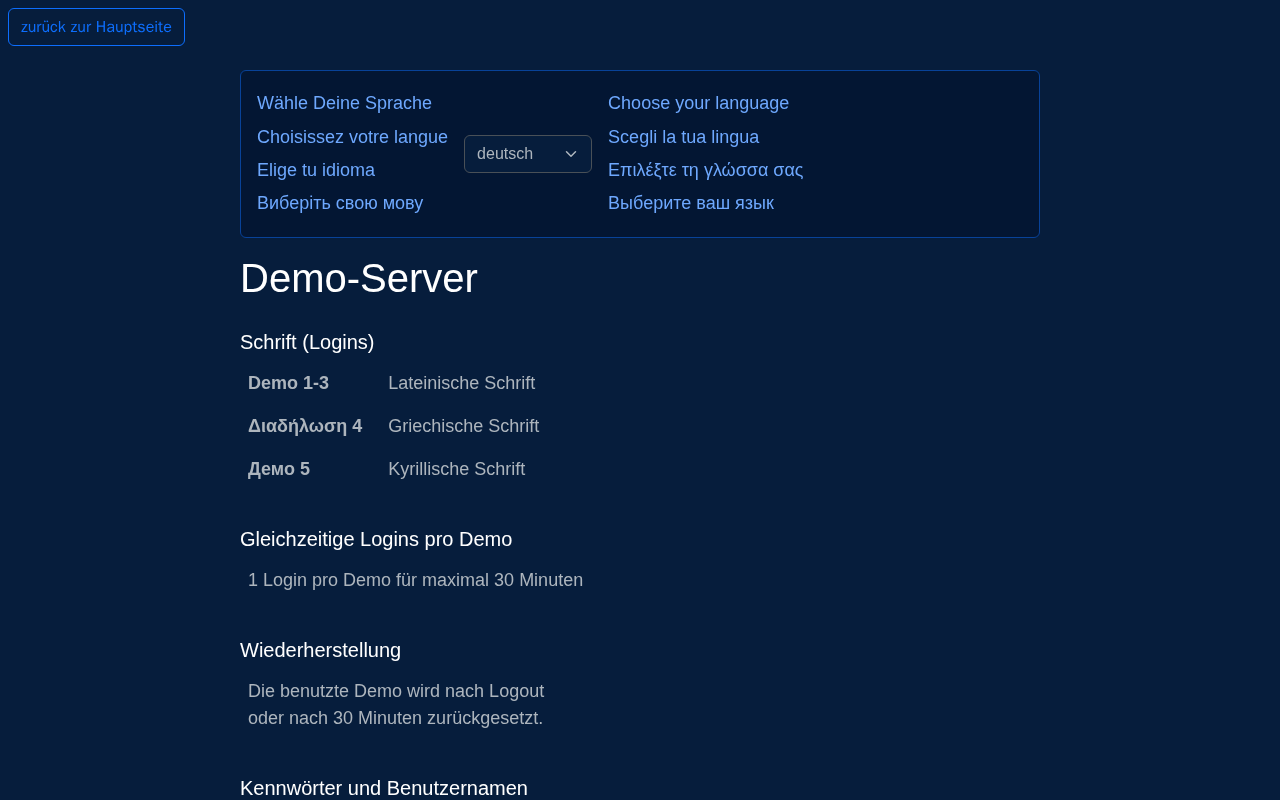Image resolution: width=1280 pixels, height=800 pixels.
Task: Select 'Scegli la tua lingua' link
Action: (x=683, y=137)
